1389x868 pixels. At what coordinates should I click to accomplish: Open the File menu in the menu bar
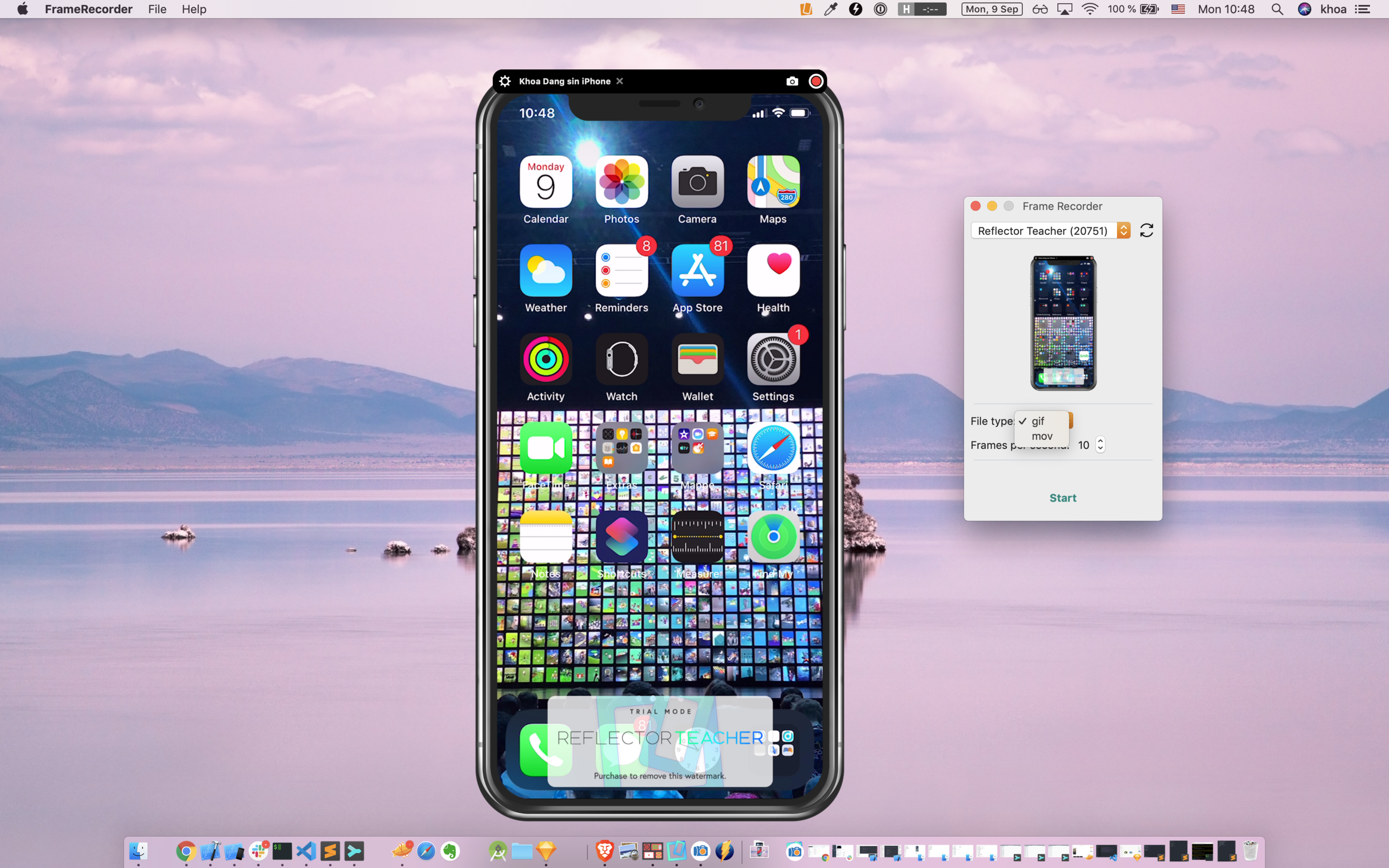tap(157, 9)
